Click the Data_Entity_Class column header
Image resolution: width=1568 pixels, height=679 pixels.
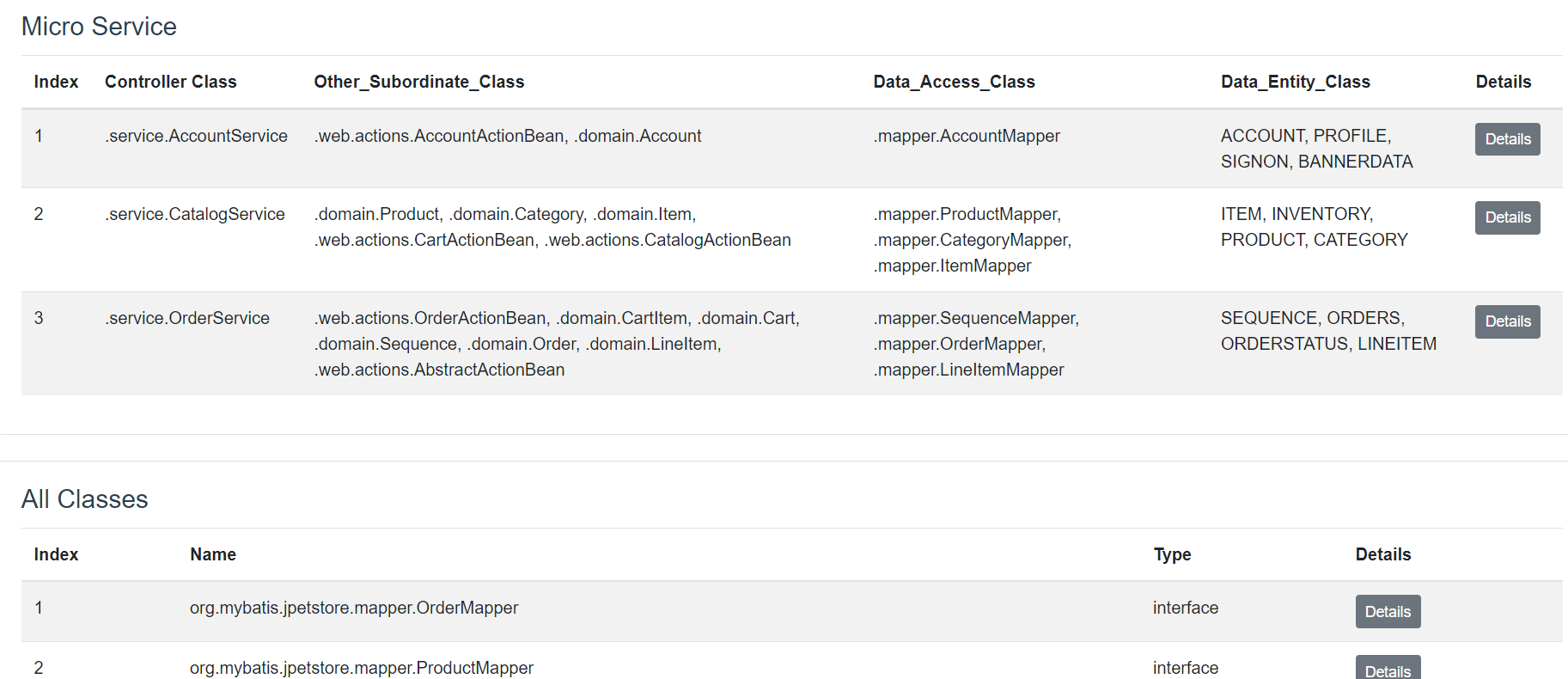pyautogui.click(x=1295, y=82)
